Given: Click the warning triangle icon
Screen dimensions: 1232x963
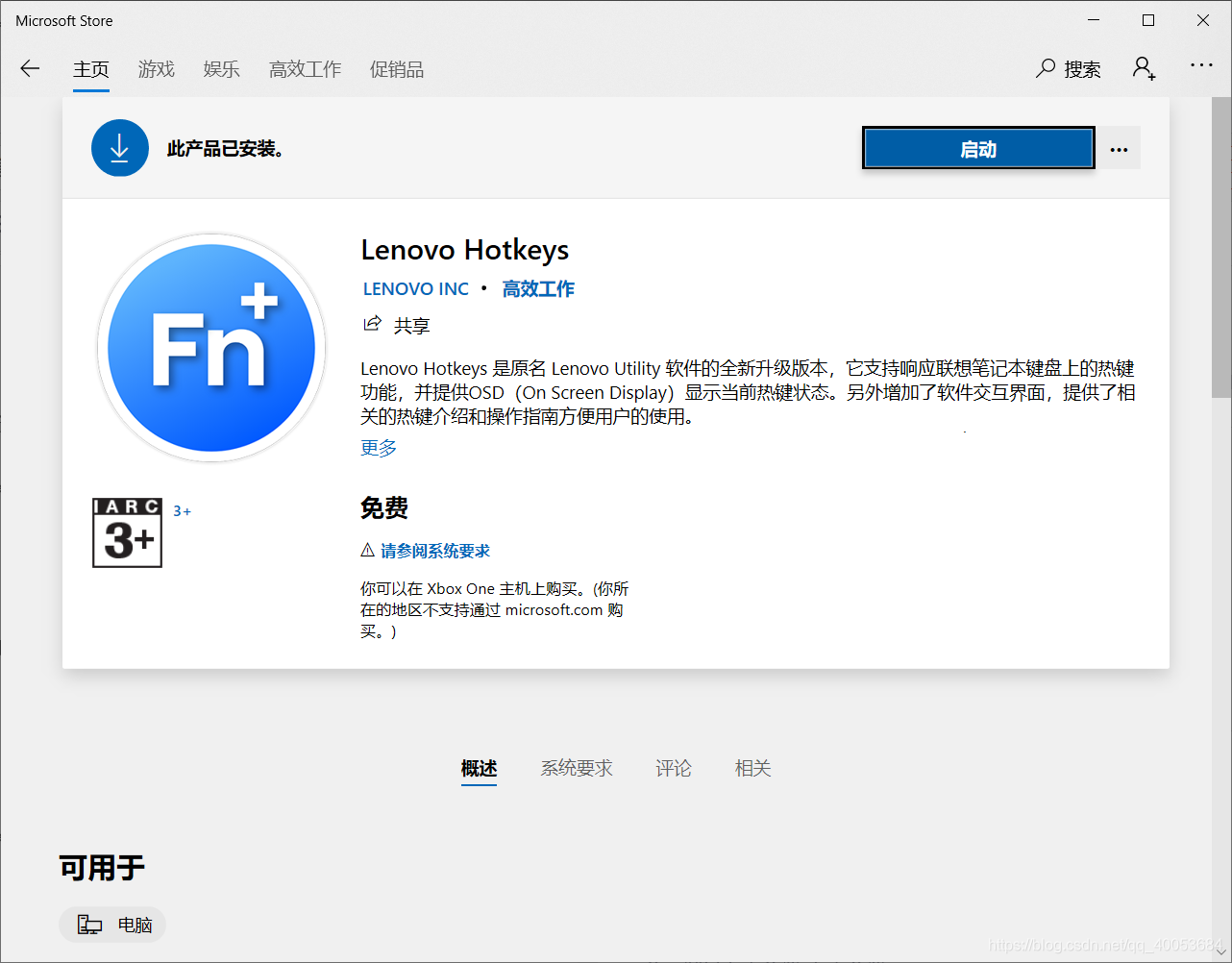Looking at the screenshot, I should [367, 550].
